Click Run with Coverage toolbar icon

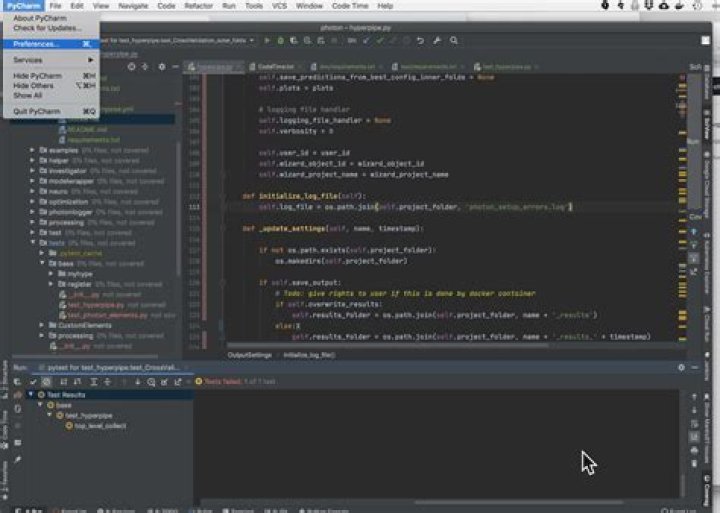point(294,40)
